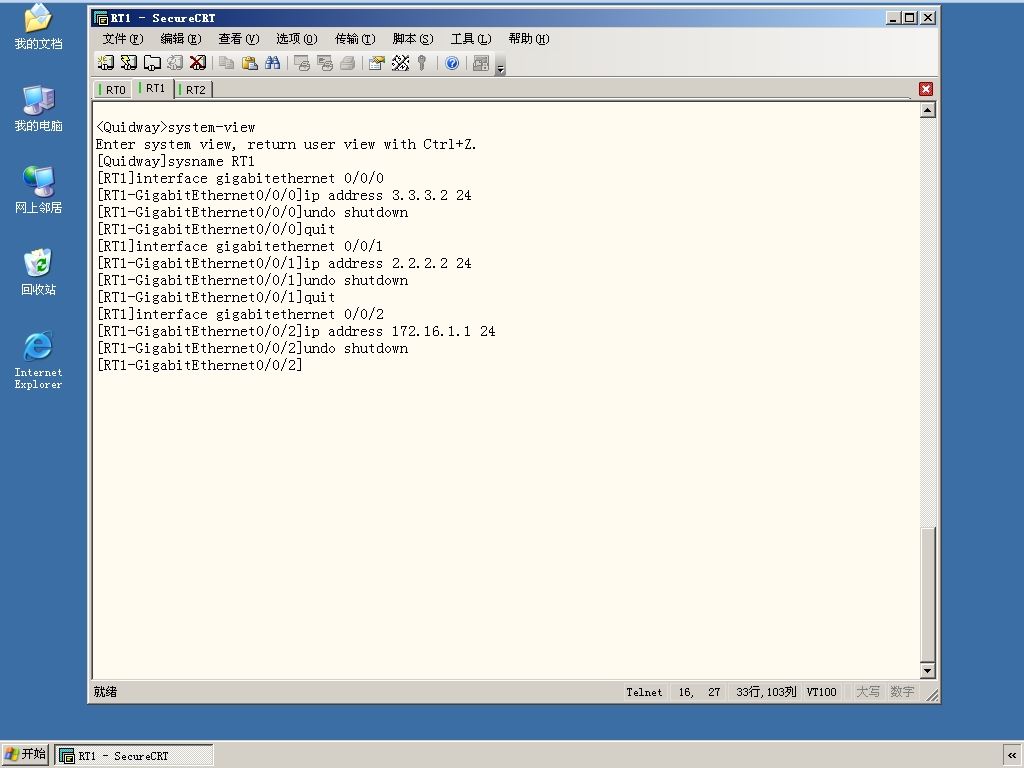1024x768 pixels.
Task: Select the RT1 session tab
Action: tap(153, 88)
